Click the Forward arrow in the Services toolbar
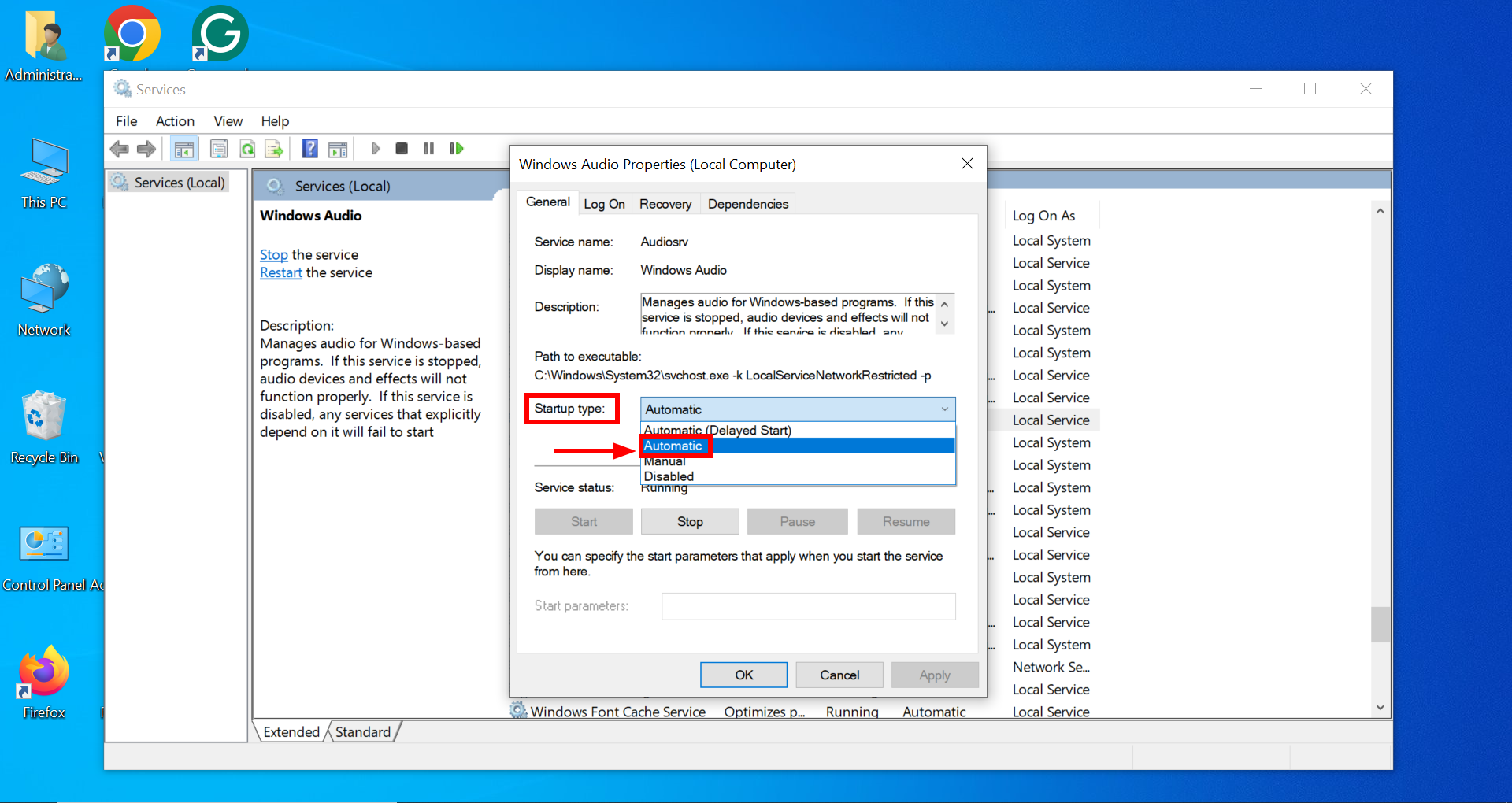The image size is (1512, 803). [146, 149]
